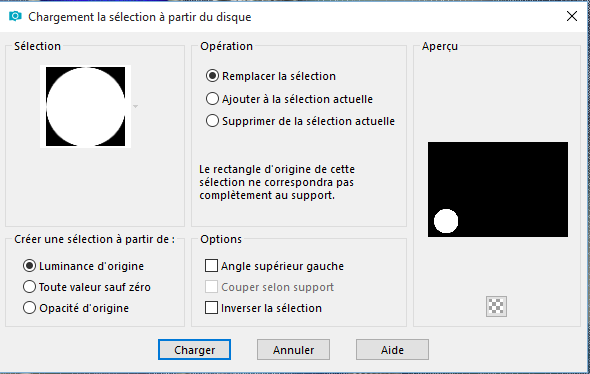Click the white circle selection thumbnail
This screenshot has height=374, width=590.
85,106
